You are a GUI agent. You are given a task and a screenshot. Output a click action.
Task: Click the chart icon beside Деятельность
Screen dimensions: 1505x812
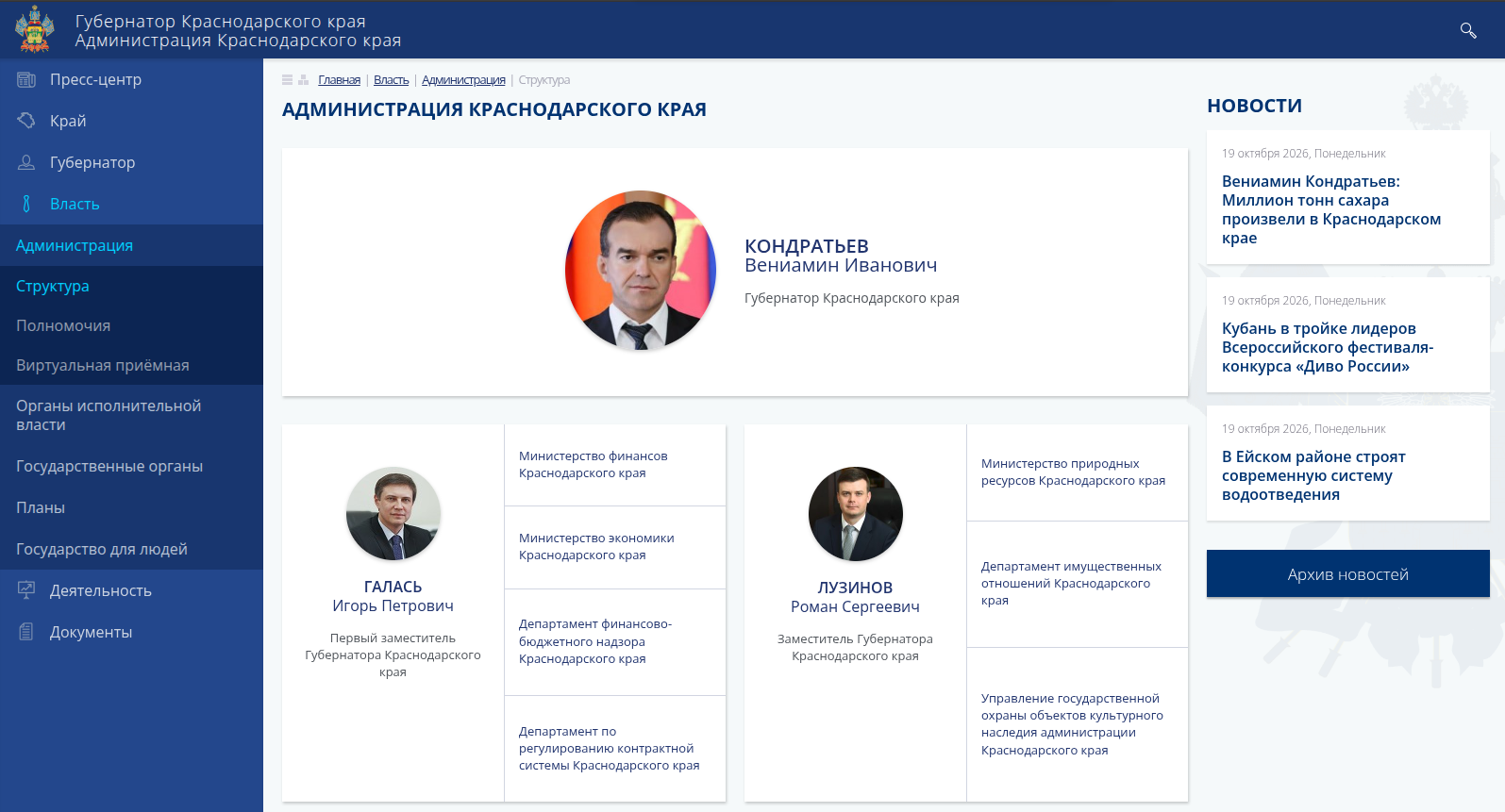click(x=26, y=590)
